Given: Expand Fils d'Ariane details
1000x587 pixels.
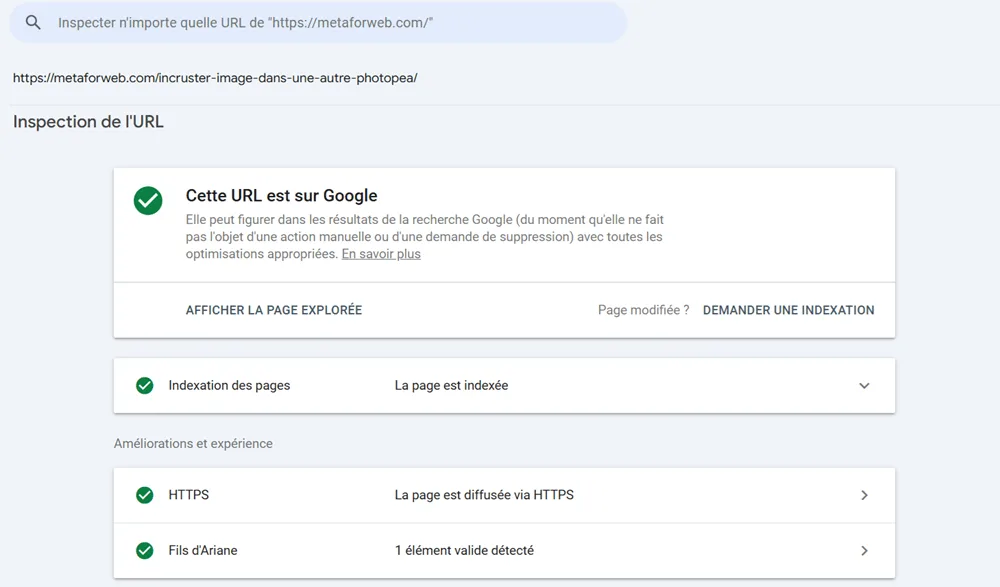Looking at the screenshot, I should [864, 550].
